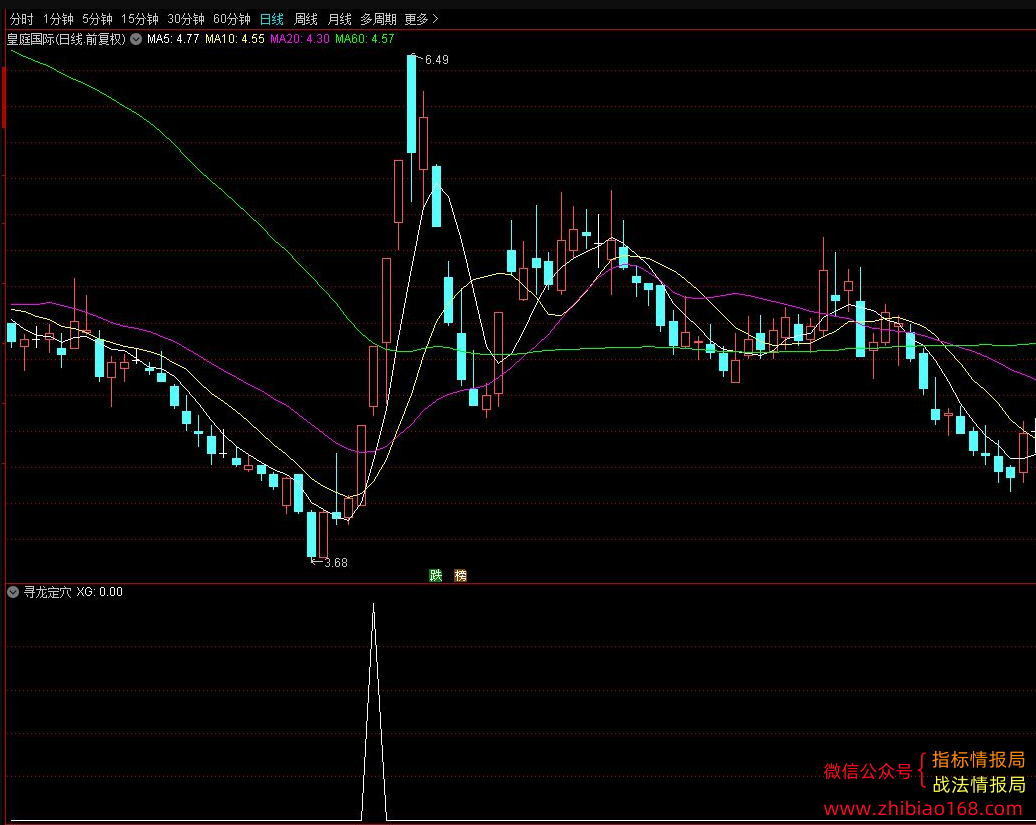
Task: Expand the 更多 period options
Action: (x=421, y=19)
